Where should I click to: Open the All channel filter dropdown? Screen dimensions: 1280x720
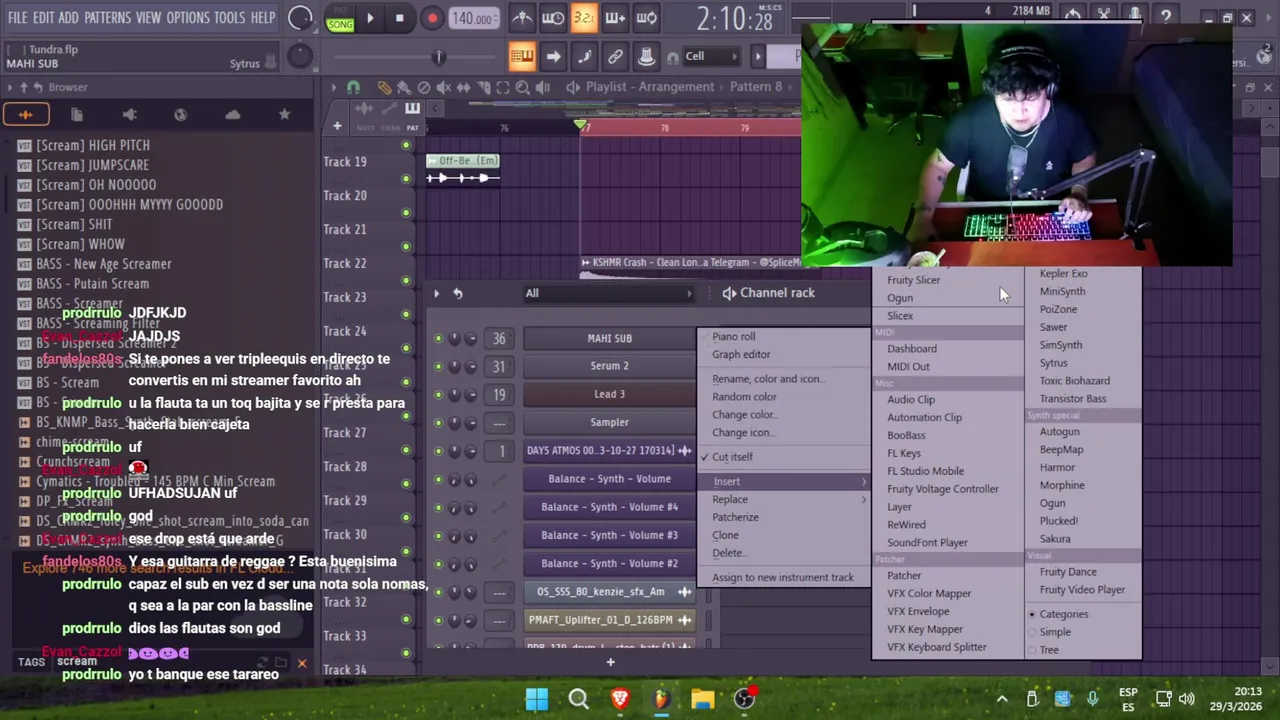(x=607, y=293)
